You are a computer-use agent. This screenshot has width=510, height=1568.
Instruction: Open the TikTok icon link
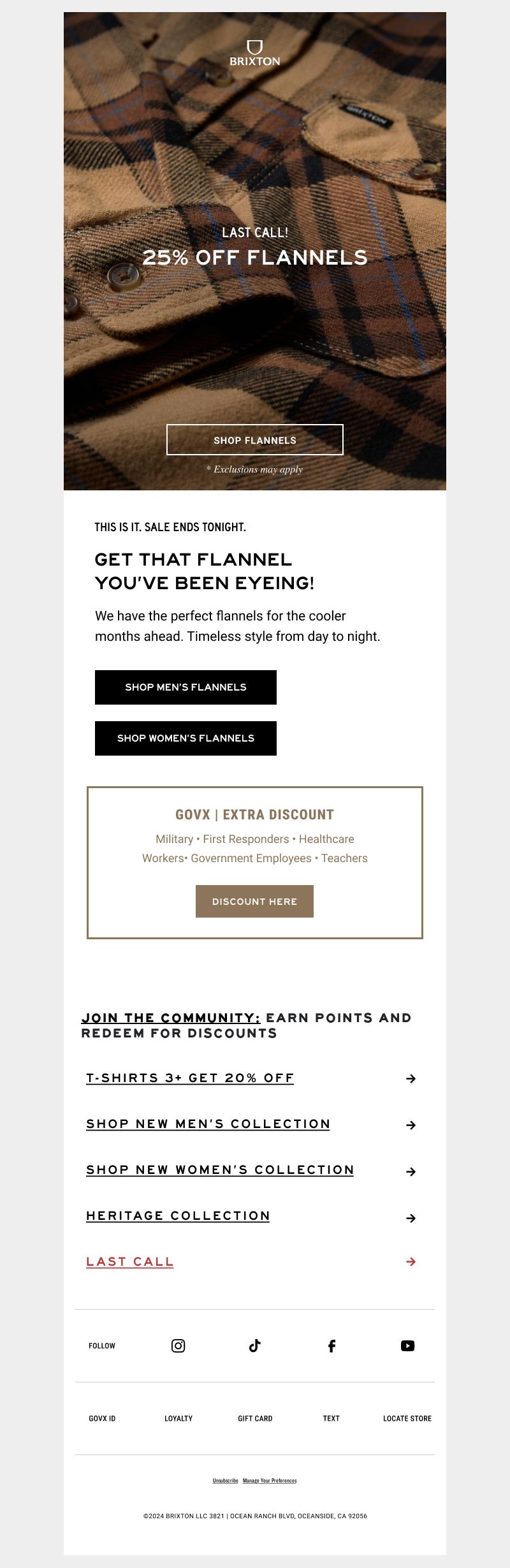tap(255, 1345)
